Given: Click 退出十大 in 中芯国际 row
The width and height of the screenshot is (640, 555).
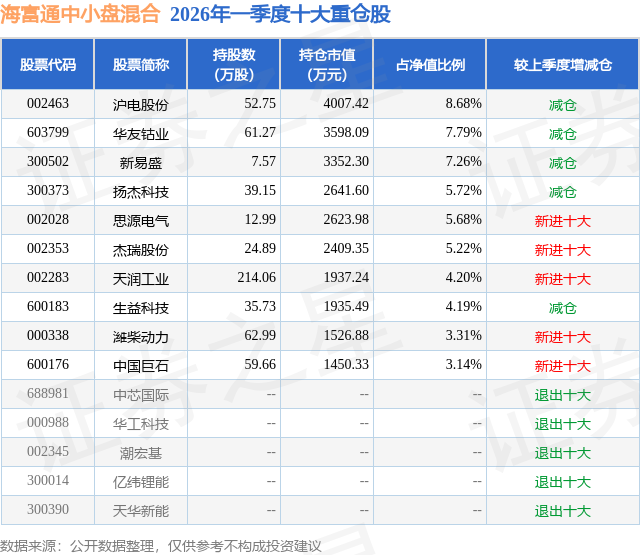Looking at the screenshot, I should point(563,395).
